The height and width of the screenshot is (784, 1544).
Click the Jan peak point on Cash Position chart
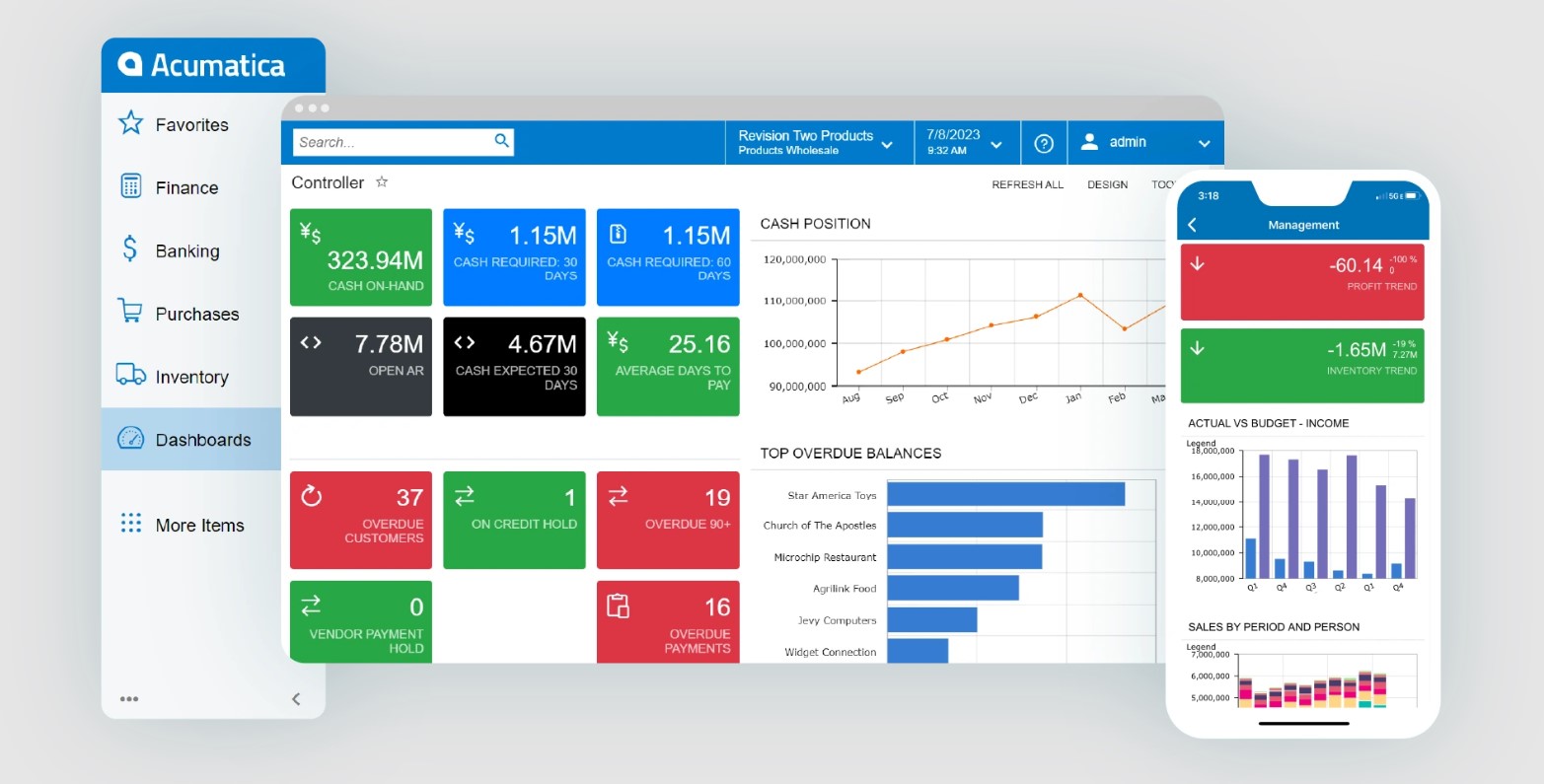[1080, 295]
